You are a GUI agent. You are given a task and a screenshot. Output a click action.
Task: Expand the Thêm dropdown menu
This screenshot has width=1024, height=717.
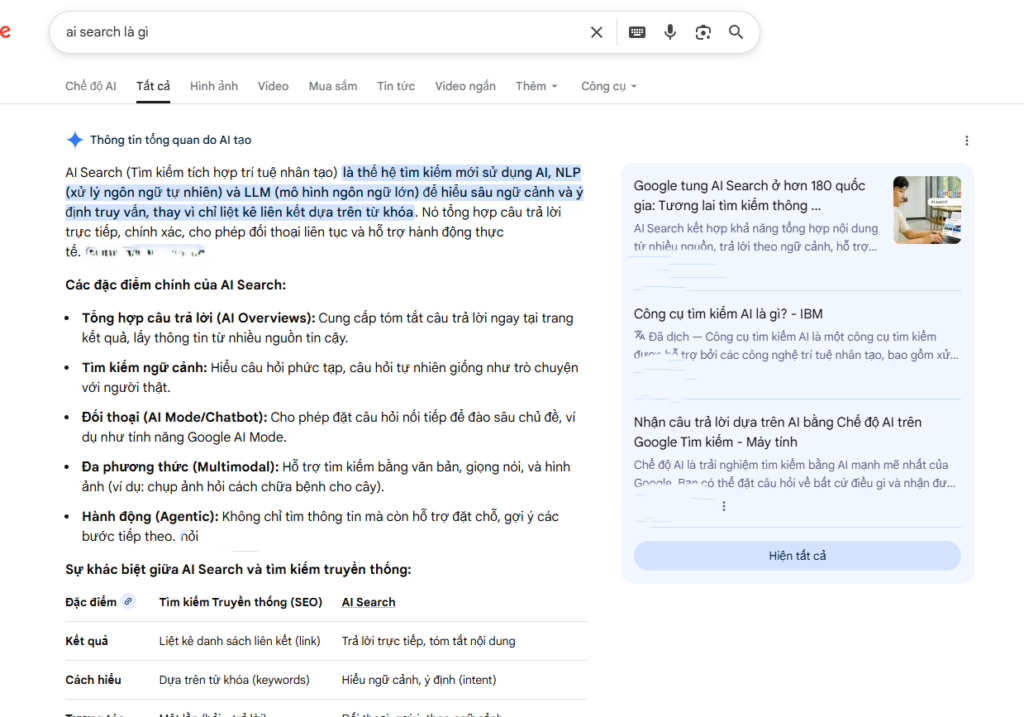[x=537, y=86]
